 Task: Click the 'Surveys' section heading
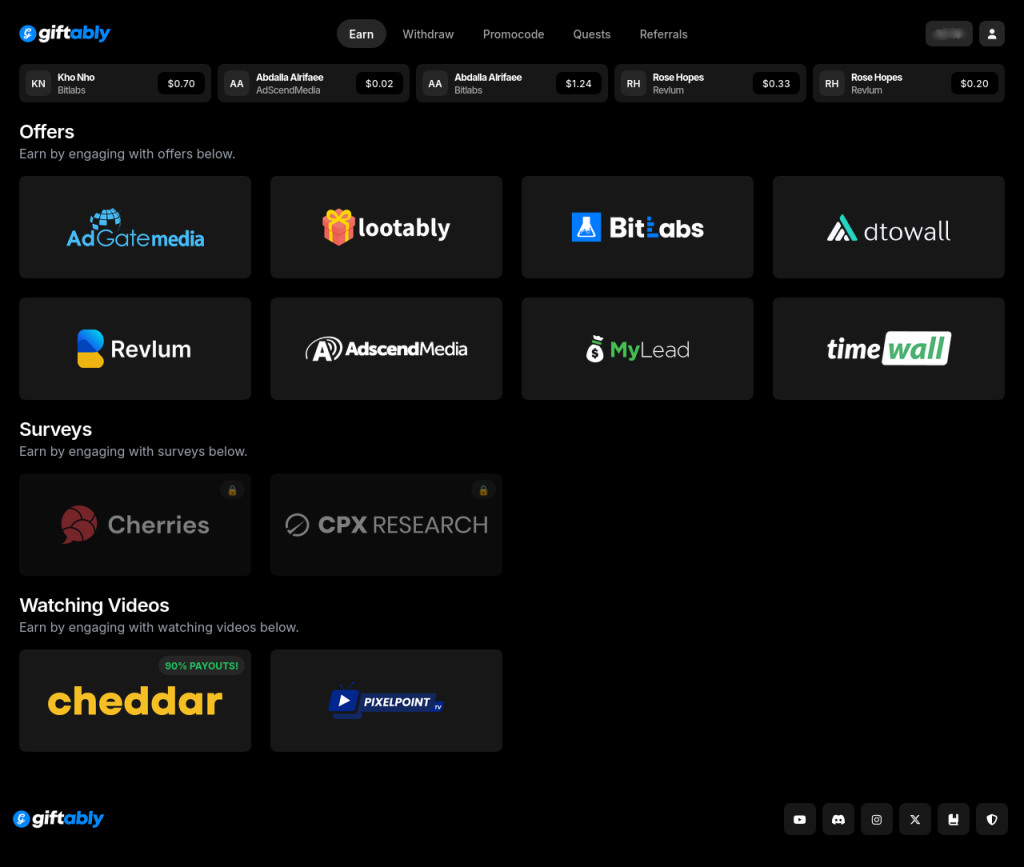click(x=56, y=430)
